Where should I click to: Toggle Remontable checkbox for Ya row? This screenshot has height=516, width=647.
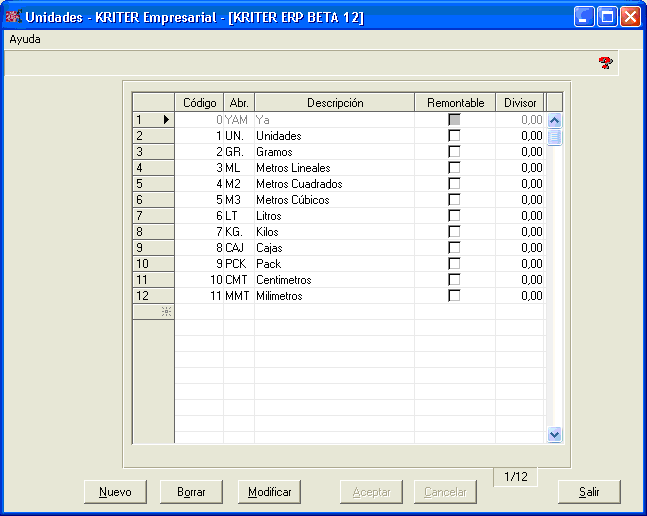click(x=454, y=120)
